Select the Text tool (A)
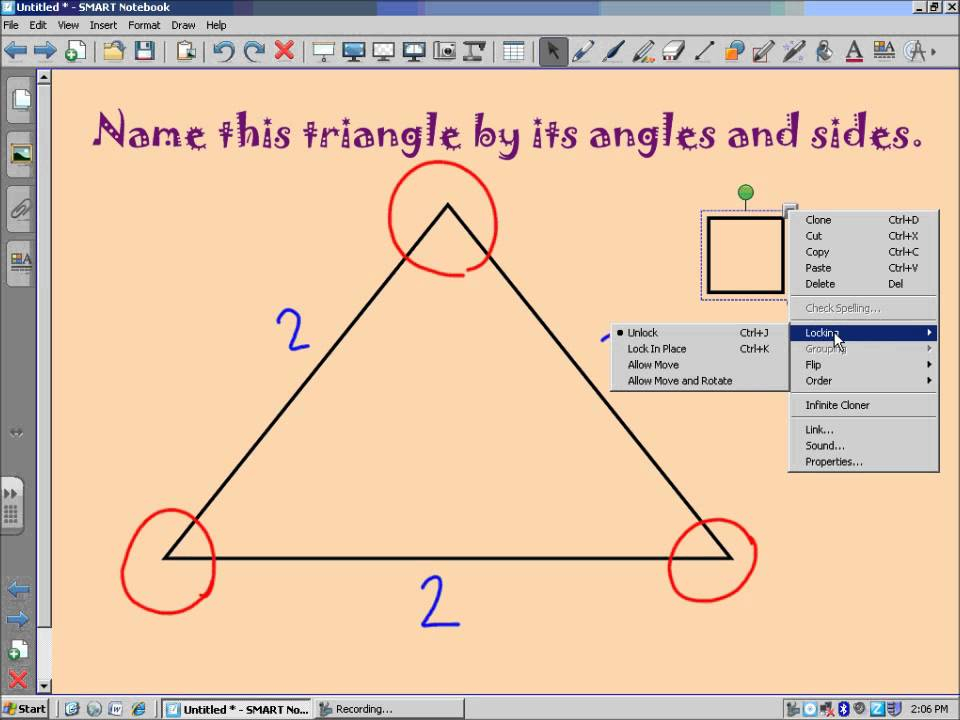The image size is (960, 720). pos(854,51)
